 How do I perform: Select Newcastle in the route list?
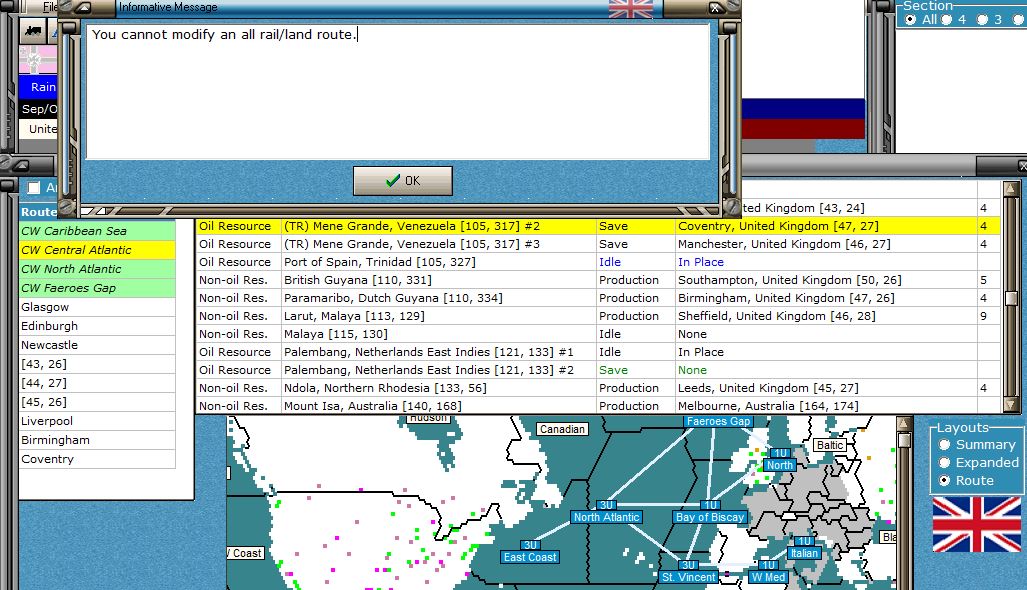[x=98, y=344]
